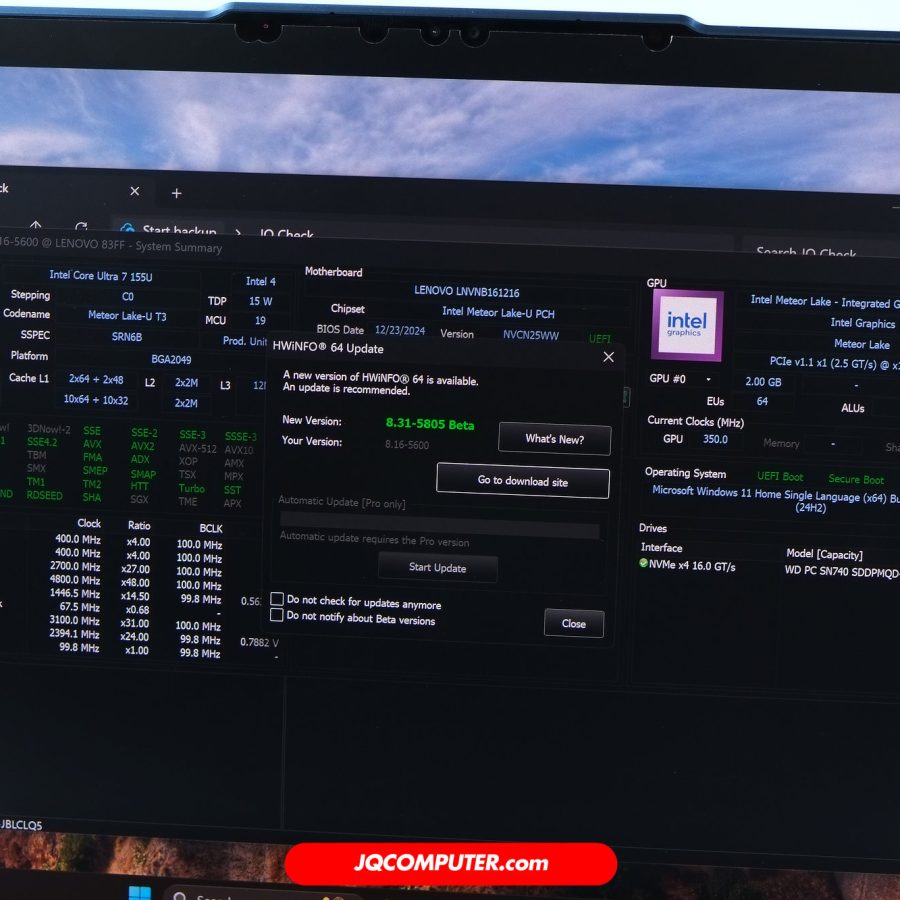This screenshot has width=900, height=900.
Task: Click the 'C0' stepping value
Action: pyautogui.click(x=127, y=296)
